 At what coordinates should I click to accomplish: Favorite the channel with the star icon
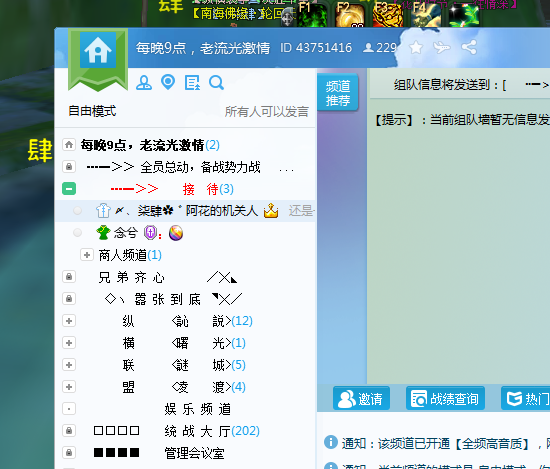tap(416, 47)
